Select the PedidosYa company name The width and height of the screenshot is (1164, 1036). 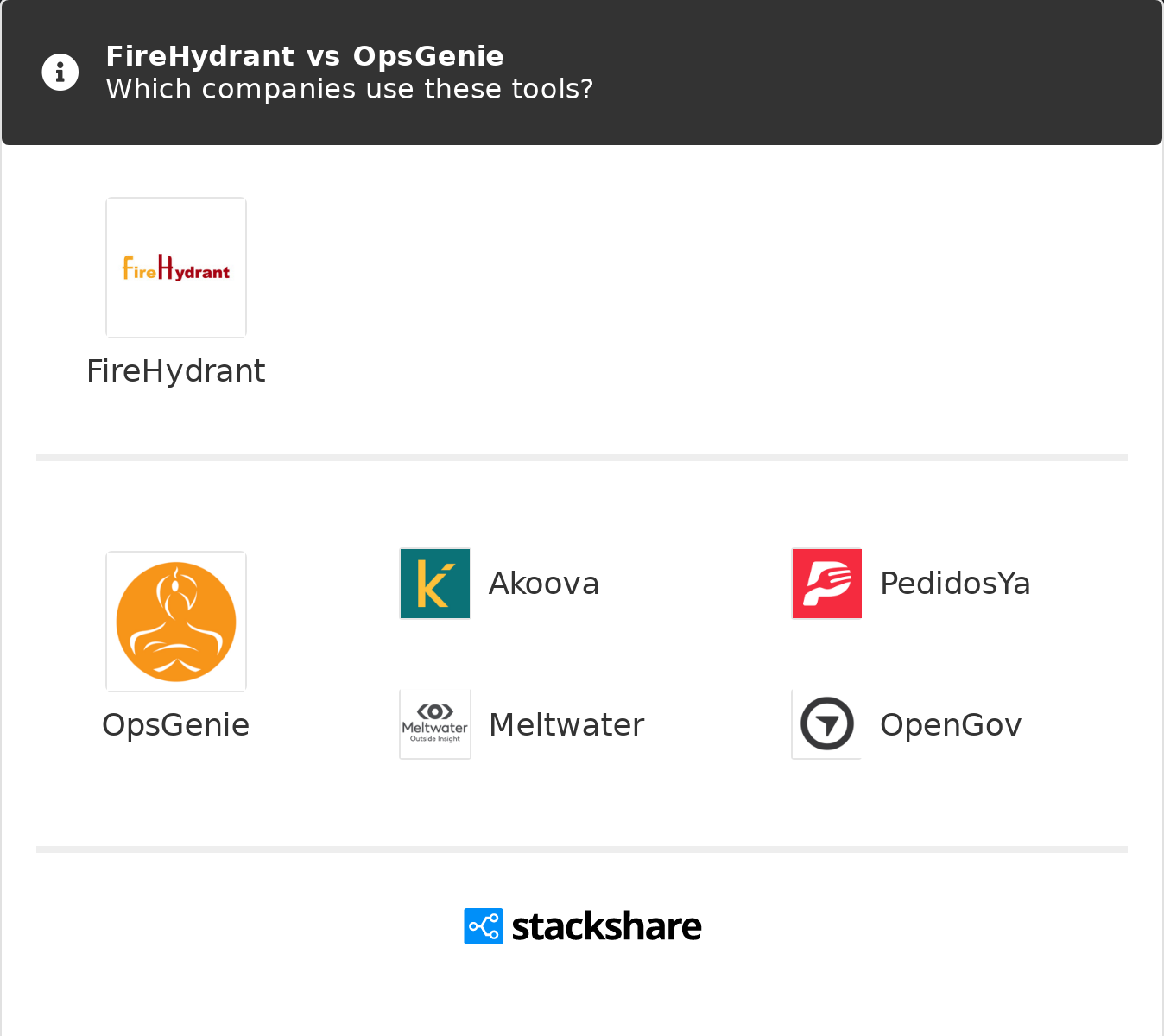point(955,584)
